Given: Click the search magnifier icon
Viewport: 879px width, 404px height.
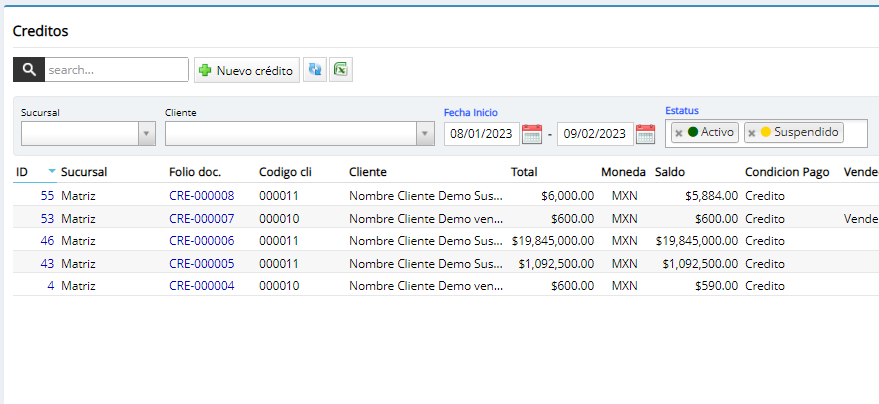Looking at the screenshot, I should 29,70.
